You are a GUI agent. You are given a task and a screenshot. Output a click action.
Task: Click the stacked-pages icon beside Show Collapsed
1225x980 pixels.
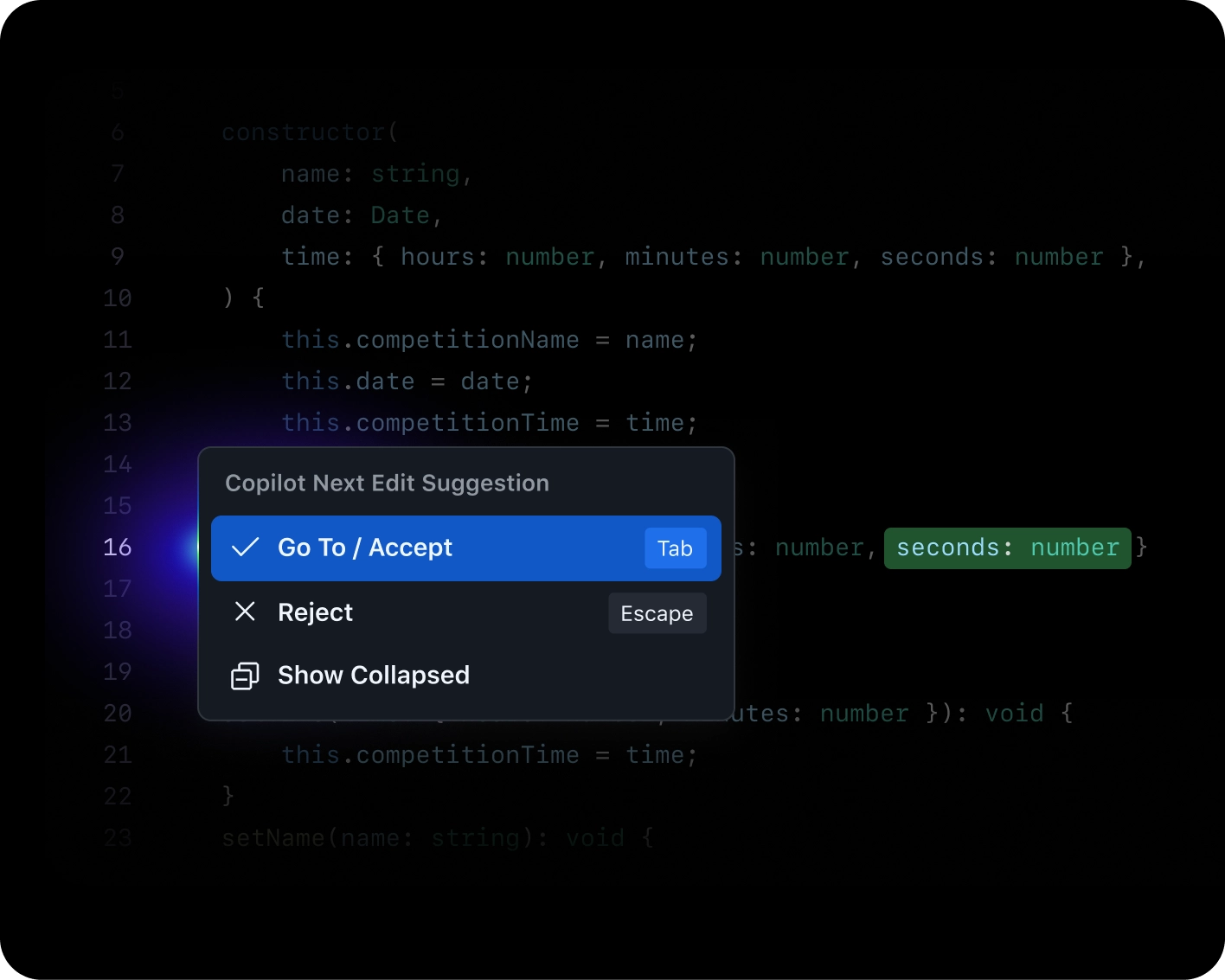point(245,676)
